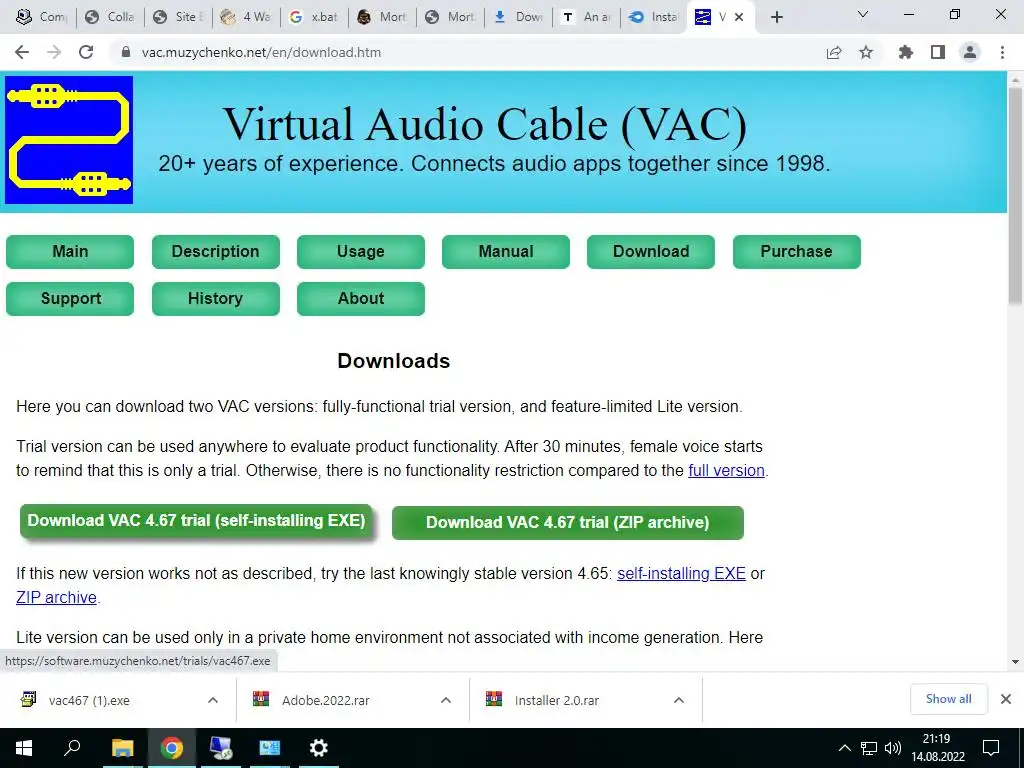Switch to the 'x.bat' Google tab
Viewport: 1024px width, 768px height.
(314, 17)
